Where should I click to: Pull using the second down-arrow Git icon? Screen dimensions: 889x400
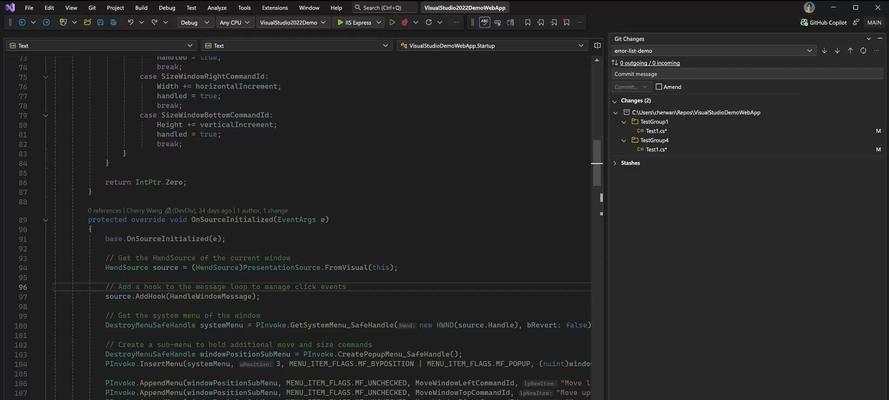(837, 50)
